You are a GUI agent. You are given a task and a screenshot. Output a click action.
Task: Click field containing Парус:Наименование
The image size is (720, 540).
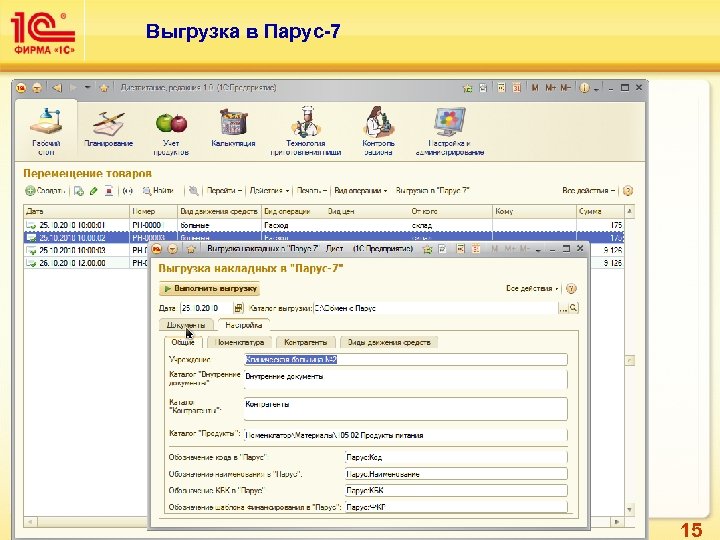456,474
